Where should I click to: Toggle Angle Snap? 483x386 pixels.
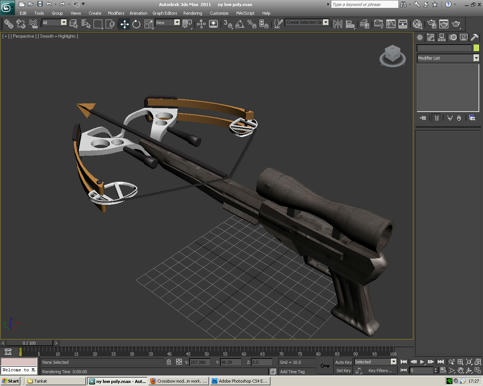tap(240, 24)
